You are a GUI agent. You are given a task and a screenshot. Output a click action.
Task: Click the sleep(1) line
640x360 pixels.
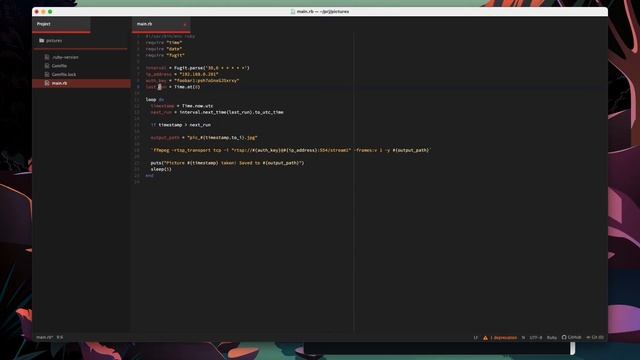click(x=161, y=169)
